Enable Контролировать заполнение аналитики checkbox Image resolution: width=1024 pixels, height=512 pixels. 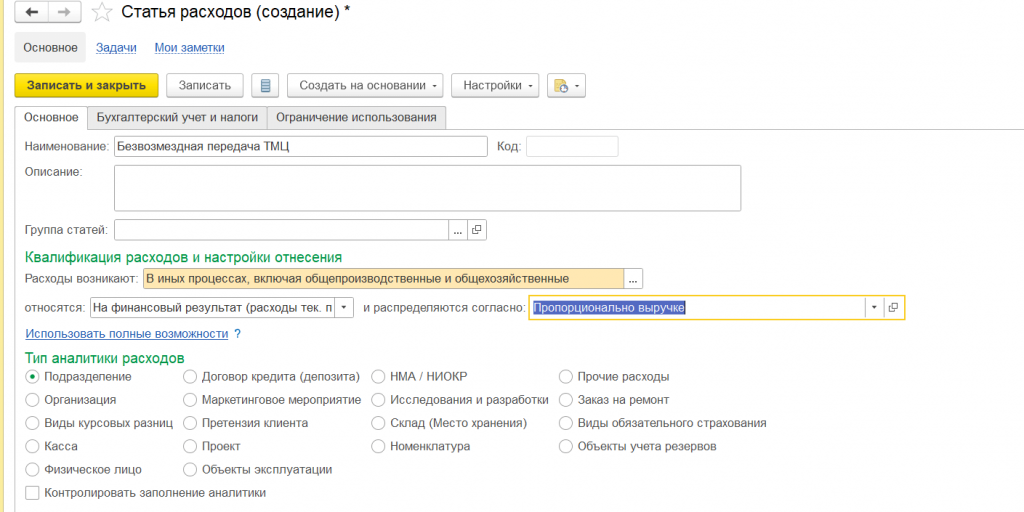32,492
